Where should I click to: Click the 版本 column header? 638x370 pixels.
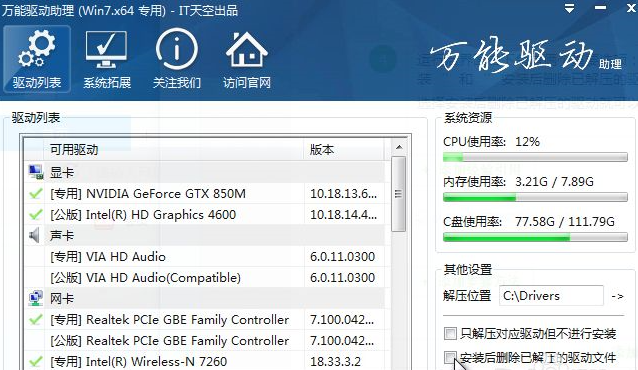click(344, 149)
